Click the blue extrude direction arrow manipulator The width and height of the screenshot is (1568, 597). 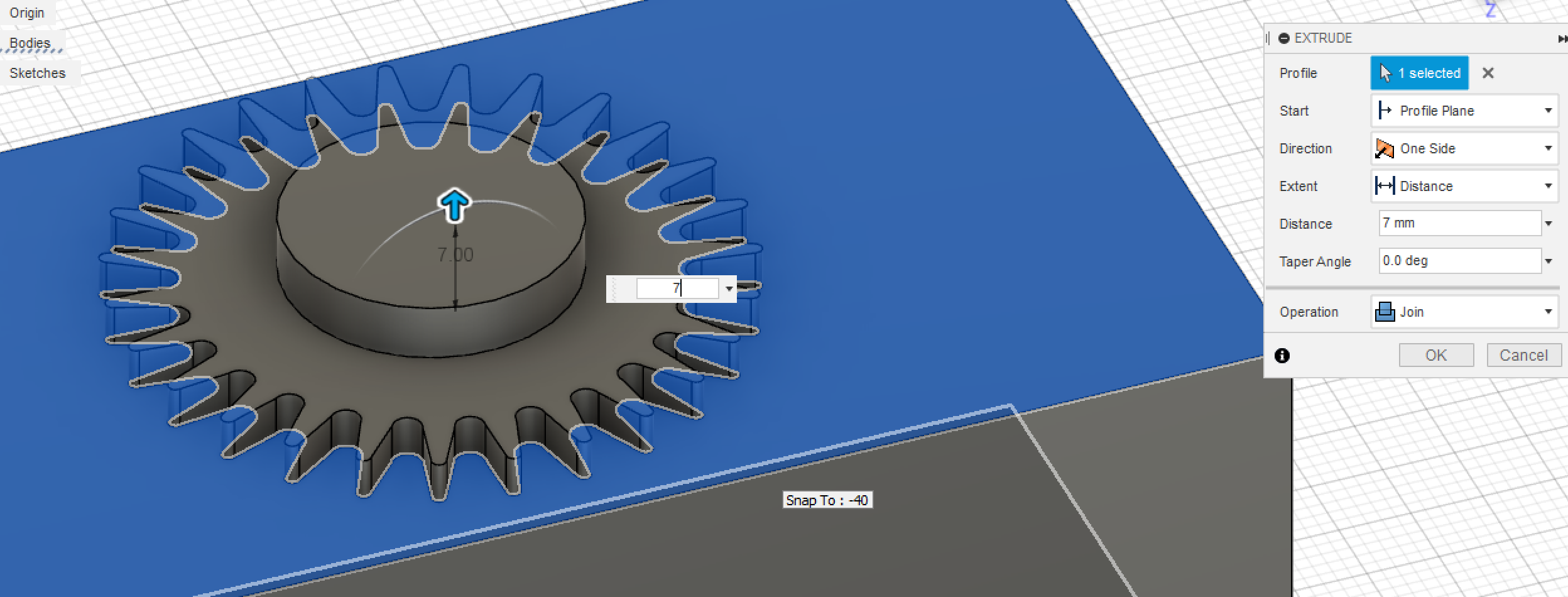454,205
